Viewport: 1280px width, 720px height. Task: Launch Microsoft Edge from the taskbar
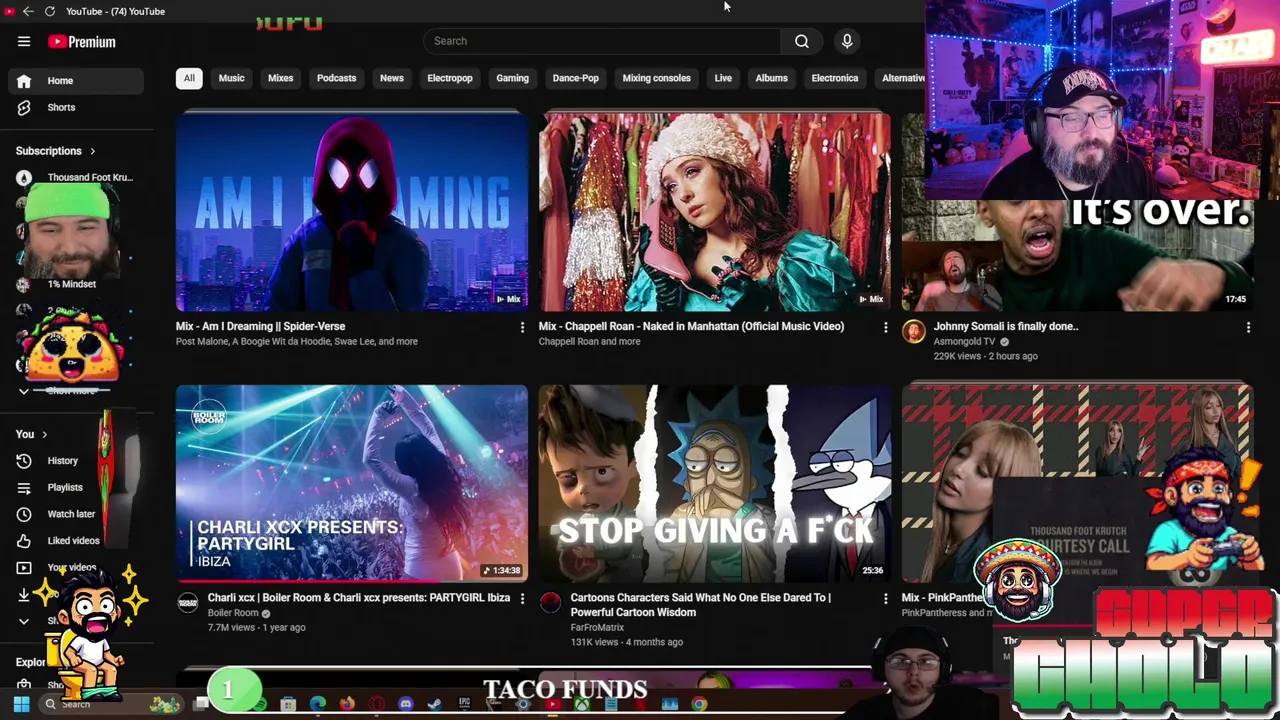point(318,704)
